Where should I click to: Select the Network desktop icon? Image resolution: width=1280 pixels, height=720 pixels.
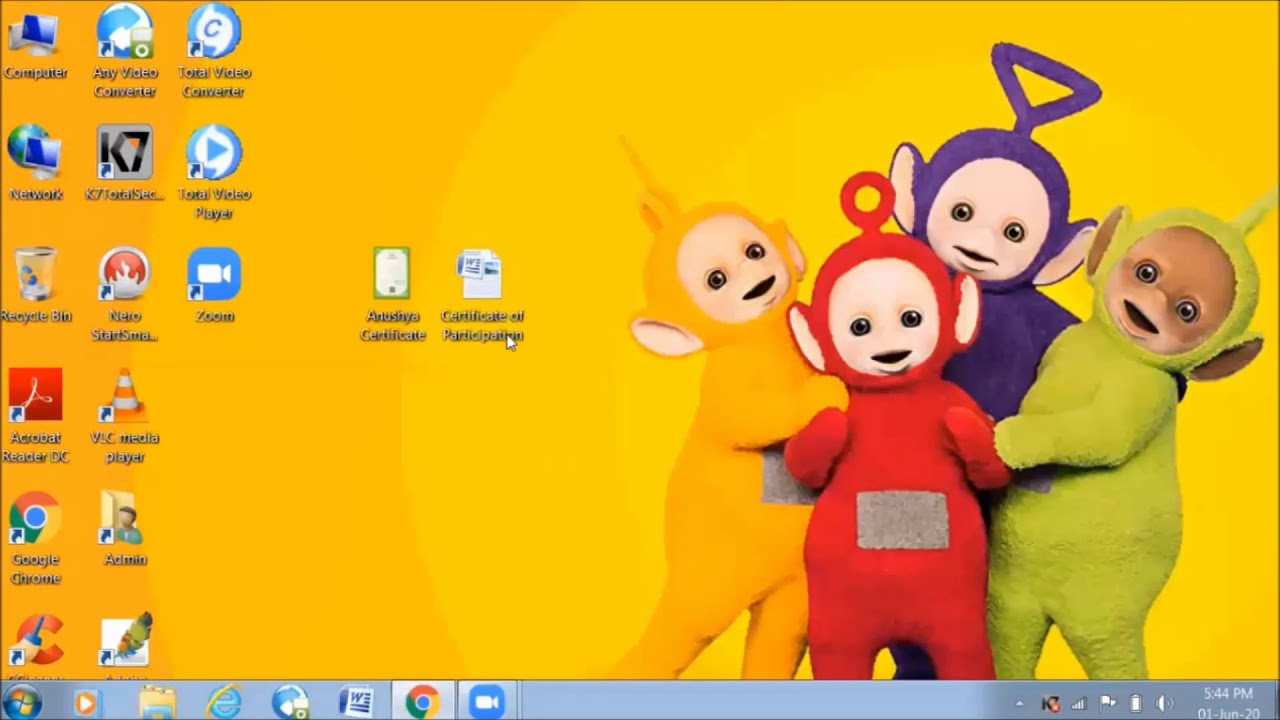tap(35, 163)
